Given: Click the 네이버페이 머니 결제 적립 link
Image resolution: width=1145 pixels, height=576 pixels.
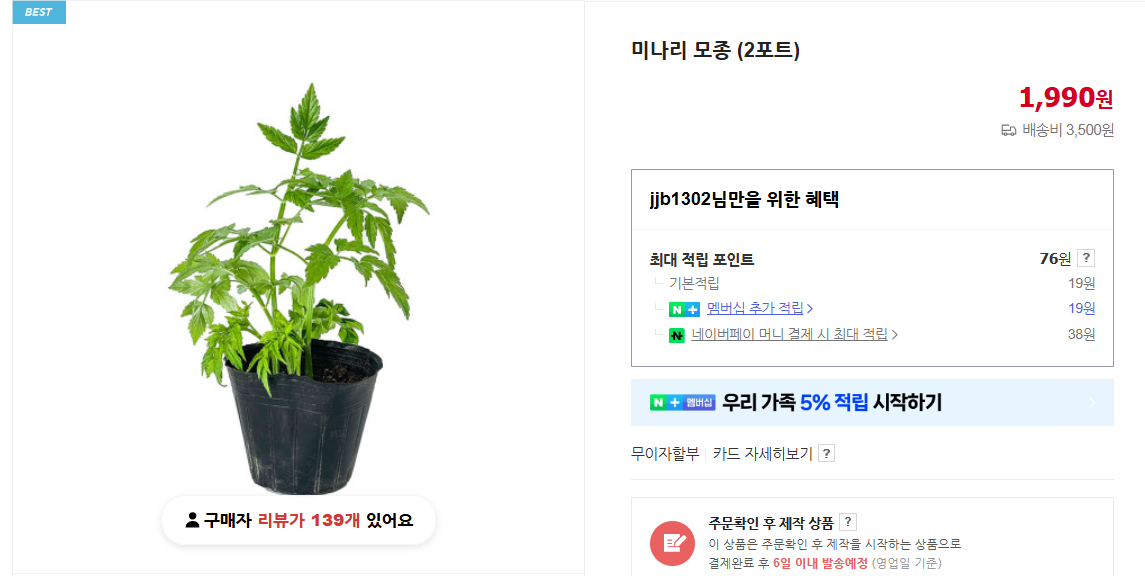Looking at the screenshot, I should [x=790, y=334].
